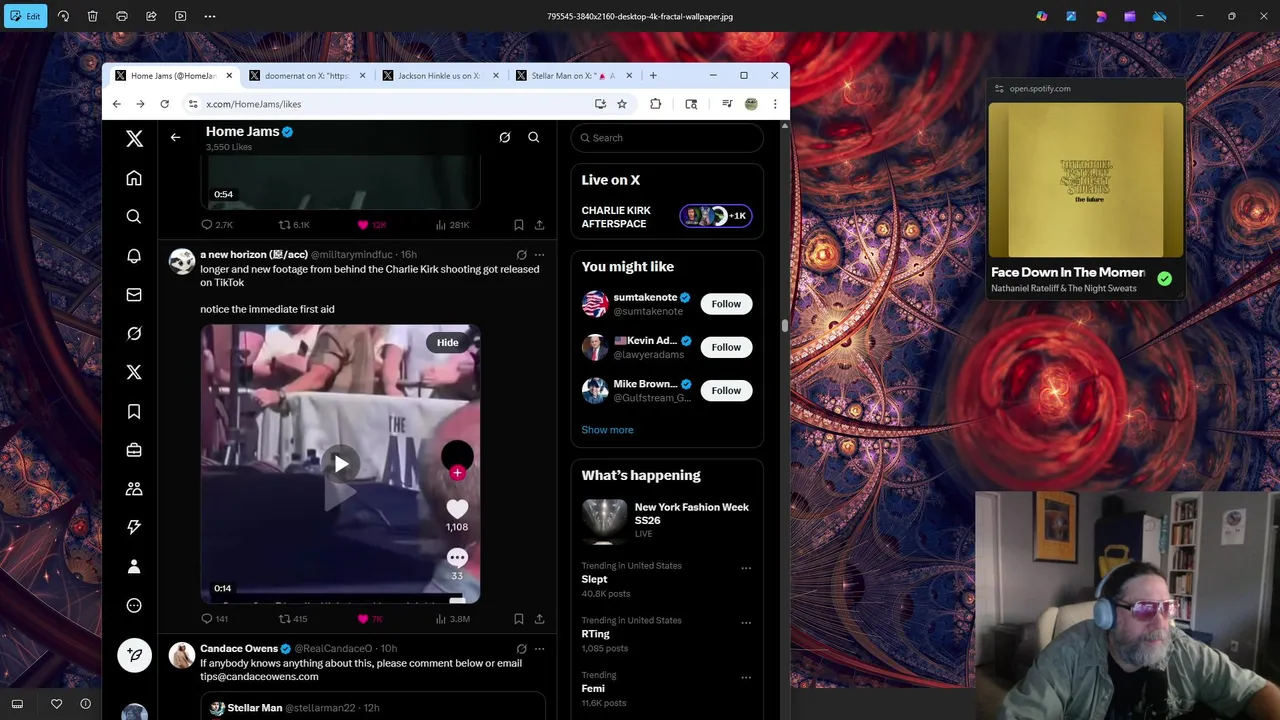Hide the video via Hide button
Viewport: 1280px width, 720px height.
pyautogui.click(x=447, y=343)
